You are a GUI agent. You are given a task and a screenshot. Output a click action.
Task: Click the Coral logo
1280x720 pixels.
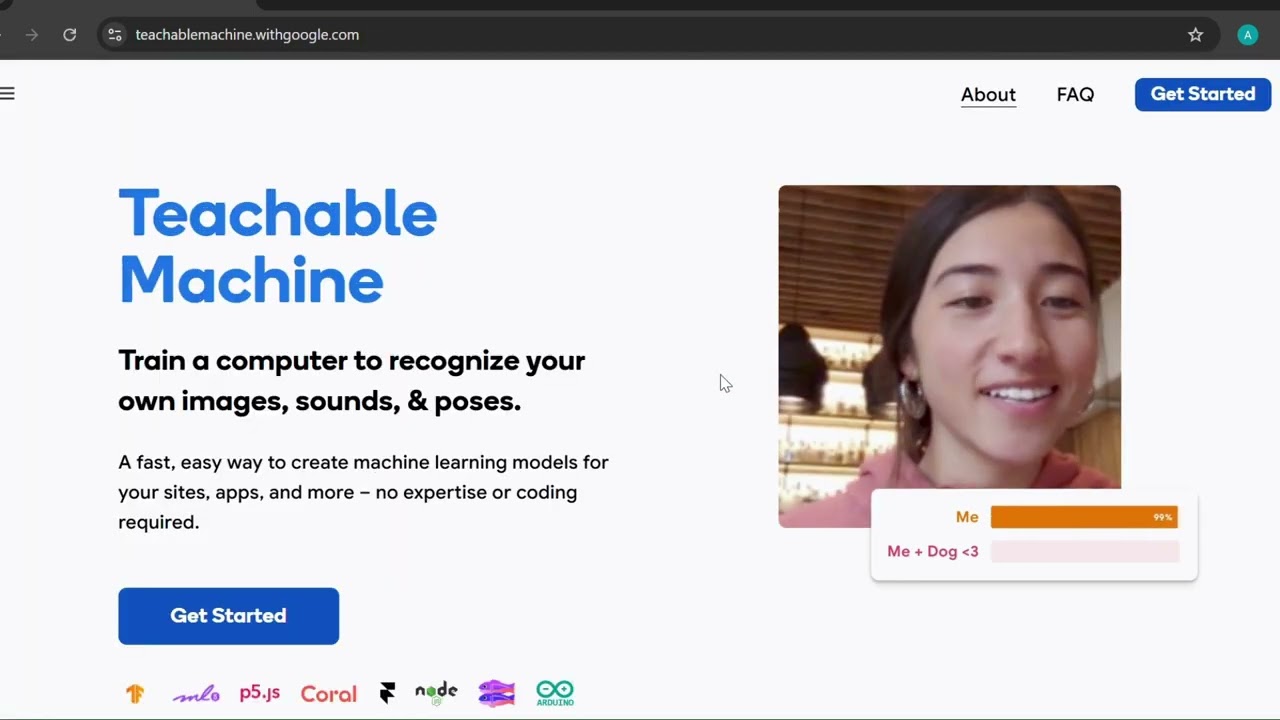click(329, 694)
